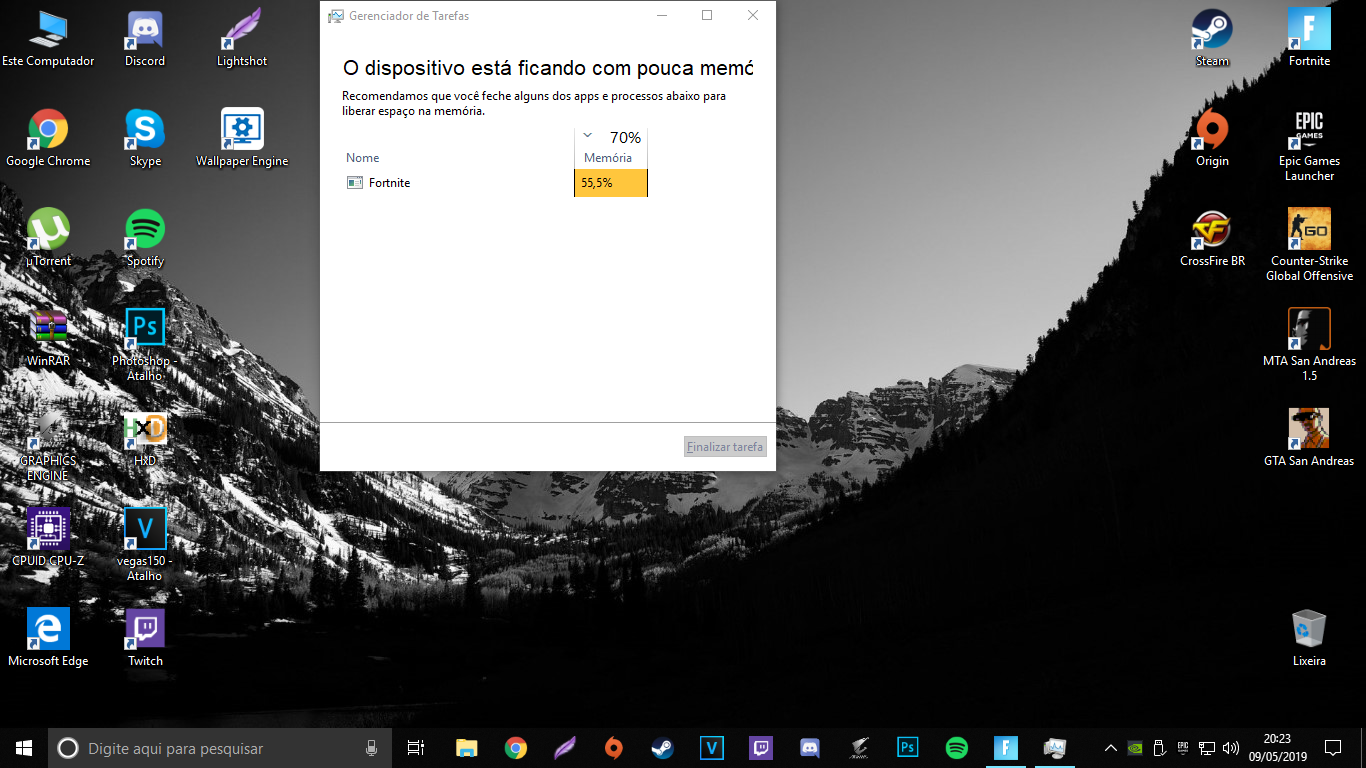Select the Graphics Engine desktop icon

[x=48, y=445]
